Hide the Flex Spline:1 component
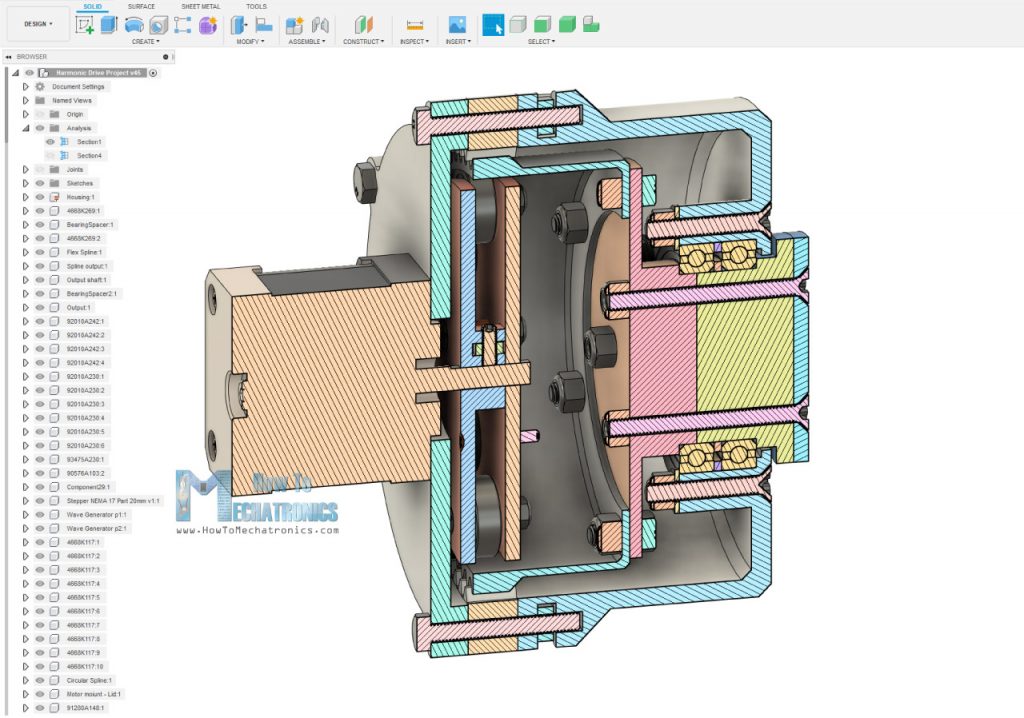Image resolution: width=1024 pixels, height=718 pixels. (x=40, y=250)
